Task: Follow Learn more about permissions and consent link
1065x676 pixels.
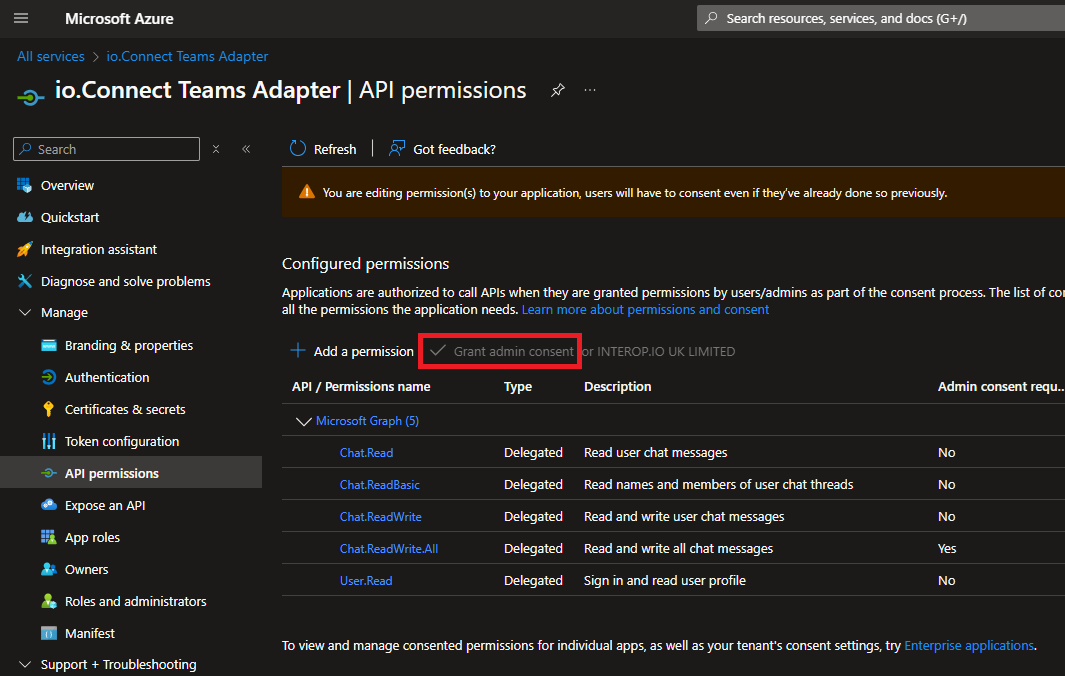Action: point(645,310)
